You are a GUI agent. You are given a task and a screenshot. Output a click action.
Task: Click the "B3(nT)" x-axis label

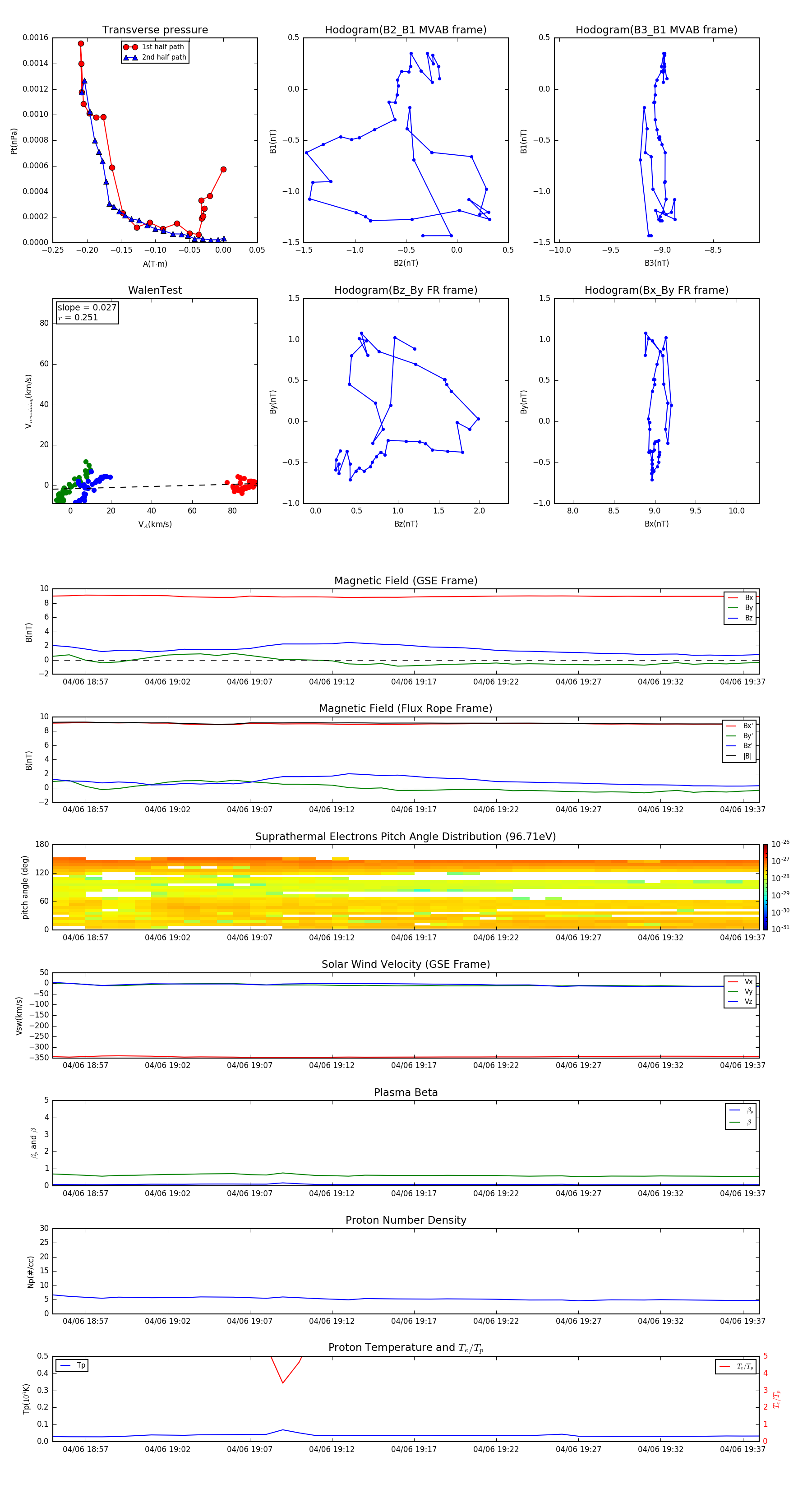[656, 263]
